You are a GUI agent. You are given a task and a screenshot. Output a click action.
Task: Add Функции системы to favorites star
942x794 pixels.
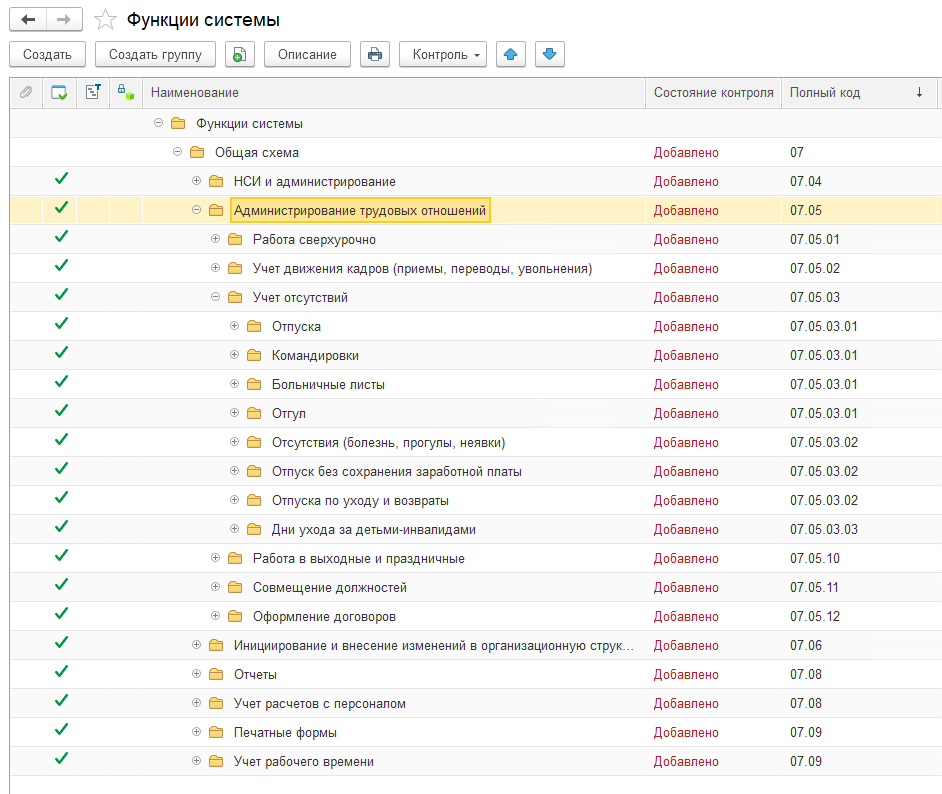coord(105,20)
